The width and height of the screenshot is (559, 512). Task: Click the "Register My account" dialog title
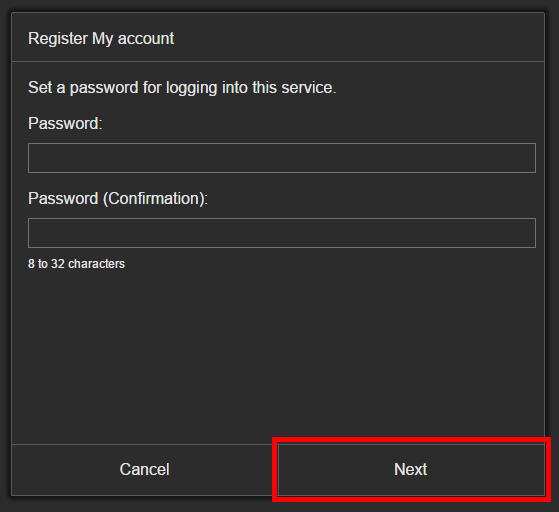pyautogui.click(x=101, y=39)
